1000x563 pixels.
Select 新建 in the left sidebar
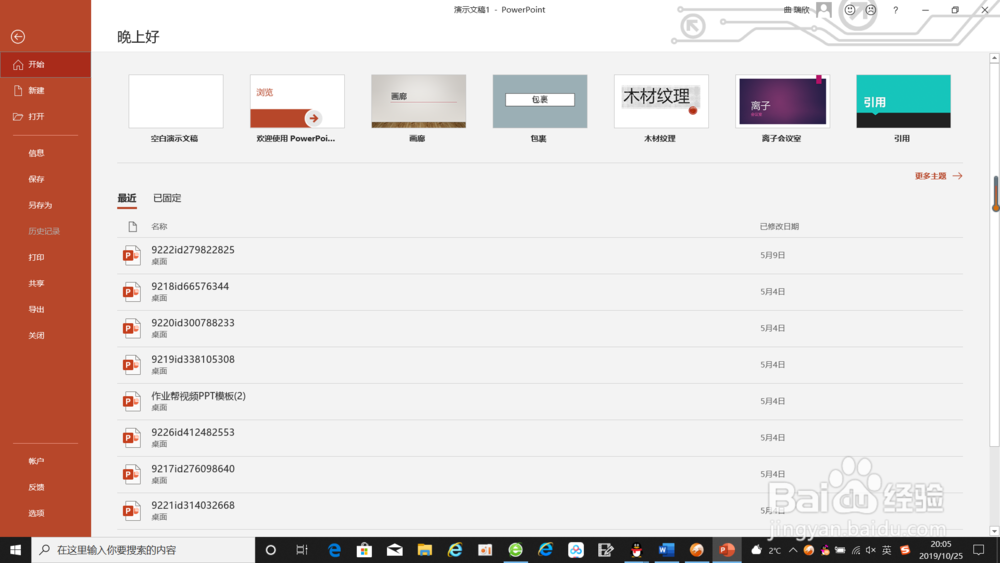coord(45,91)
